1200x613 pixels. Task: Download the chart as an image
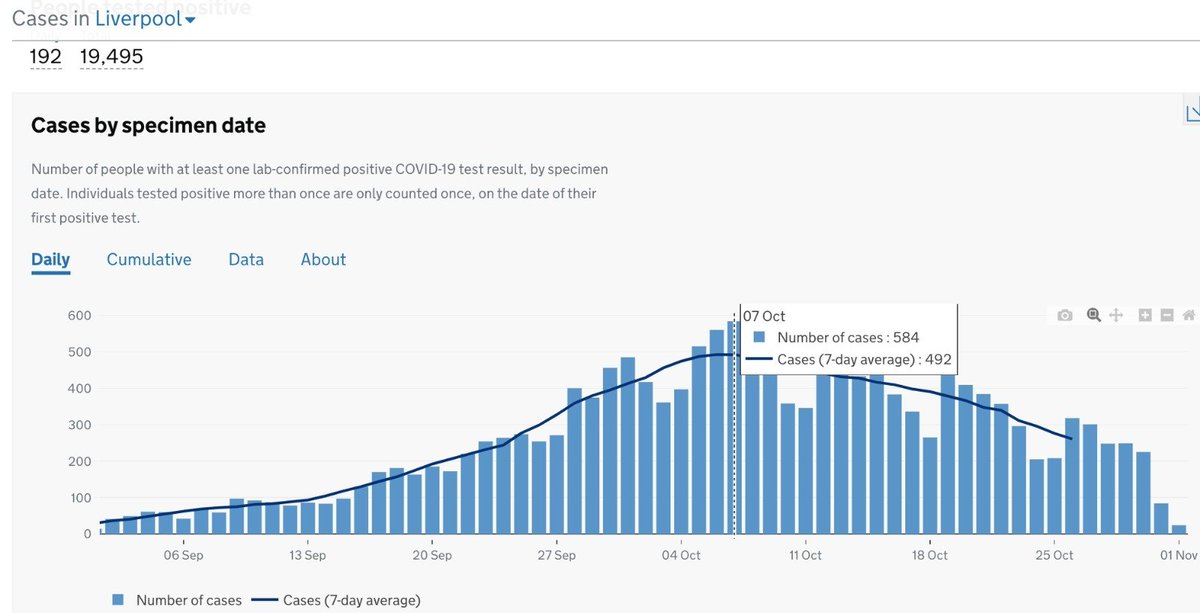pos(1064,314)
